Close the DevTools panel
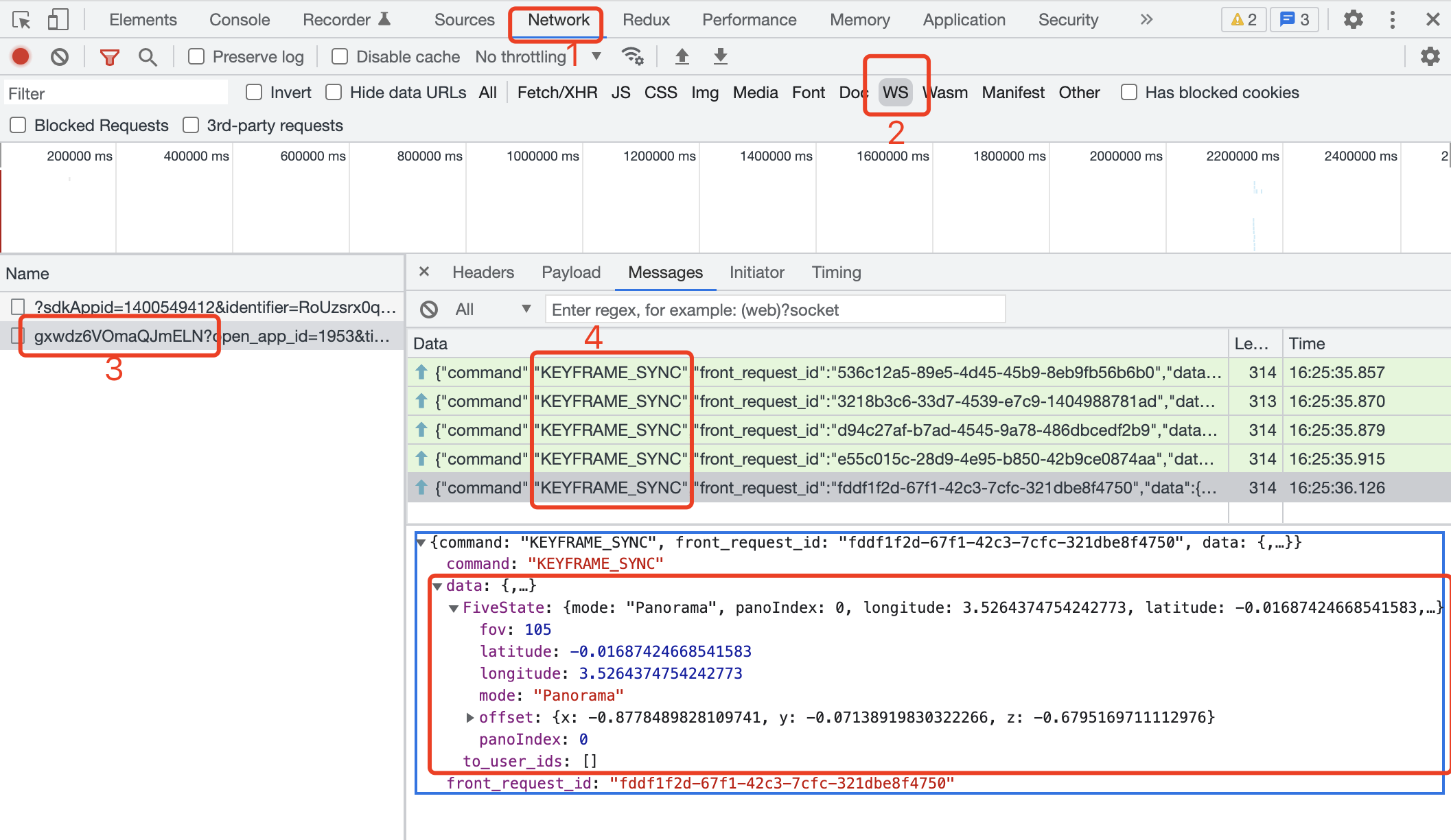The height and width of the screenshot is (840, 1451). [1432, 20]
